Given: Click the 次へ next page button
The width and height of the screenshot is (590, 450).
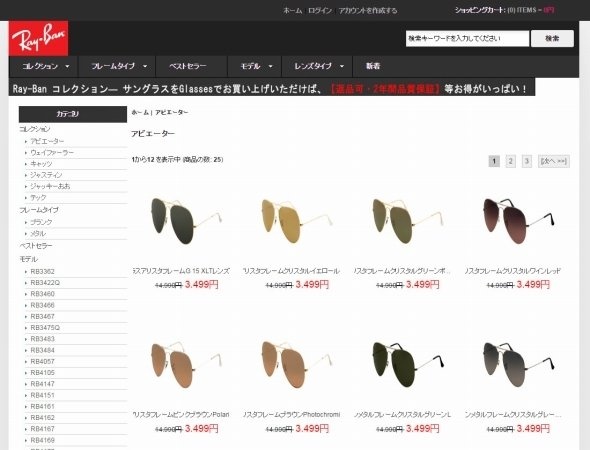Looking at the screenshot, I should point(554,161).
